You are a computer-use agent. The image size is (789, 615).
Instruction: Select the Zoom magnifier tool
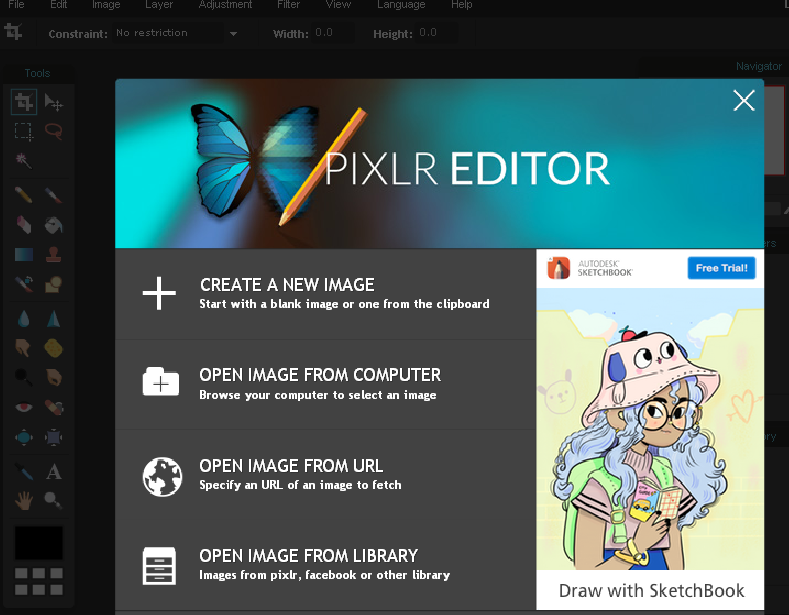tap(53, 500)
